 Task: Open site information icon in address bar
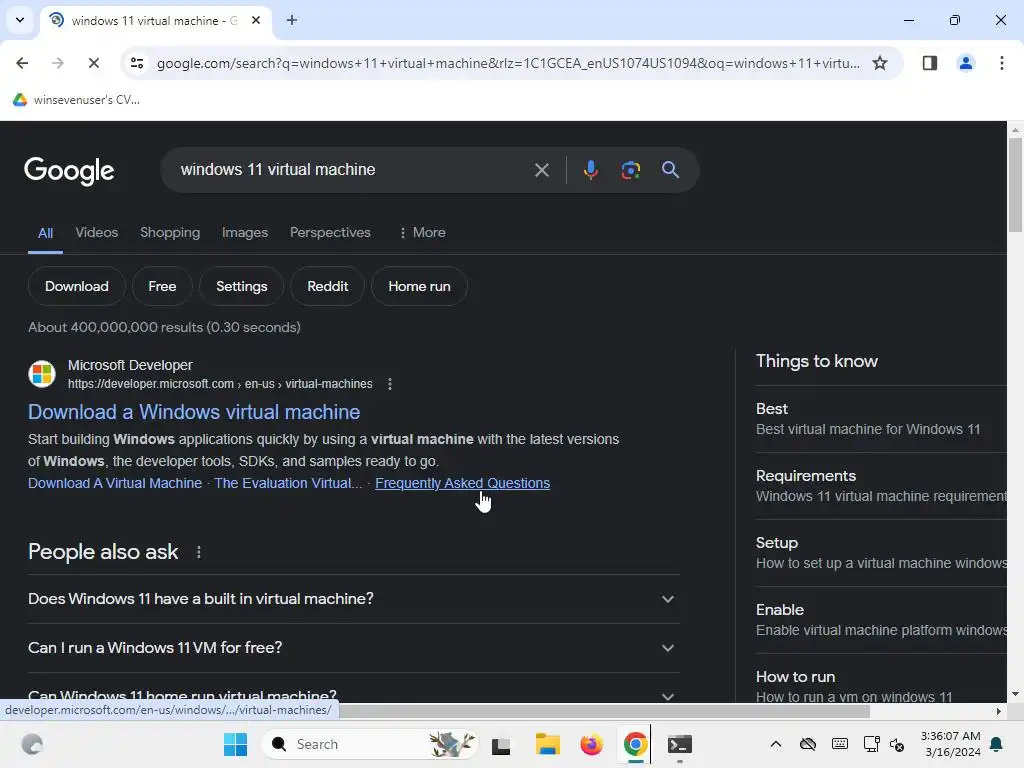point(136,63)
